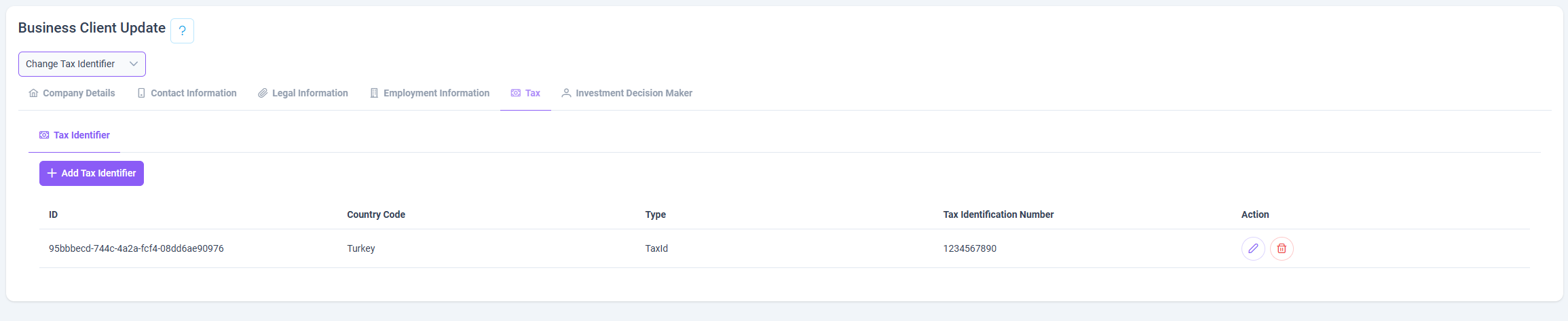The height and width of the screenshot is (321, 1568).
Task: Click the home icon beside Company Details
Action: (x=33, y=93)
